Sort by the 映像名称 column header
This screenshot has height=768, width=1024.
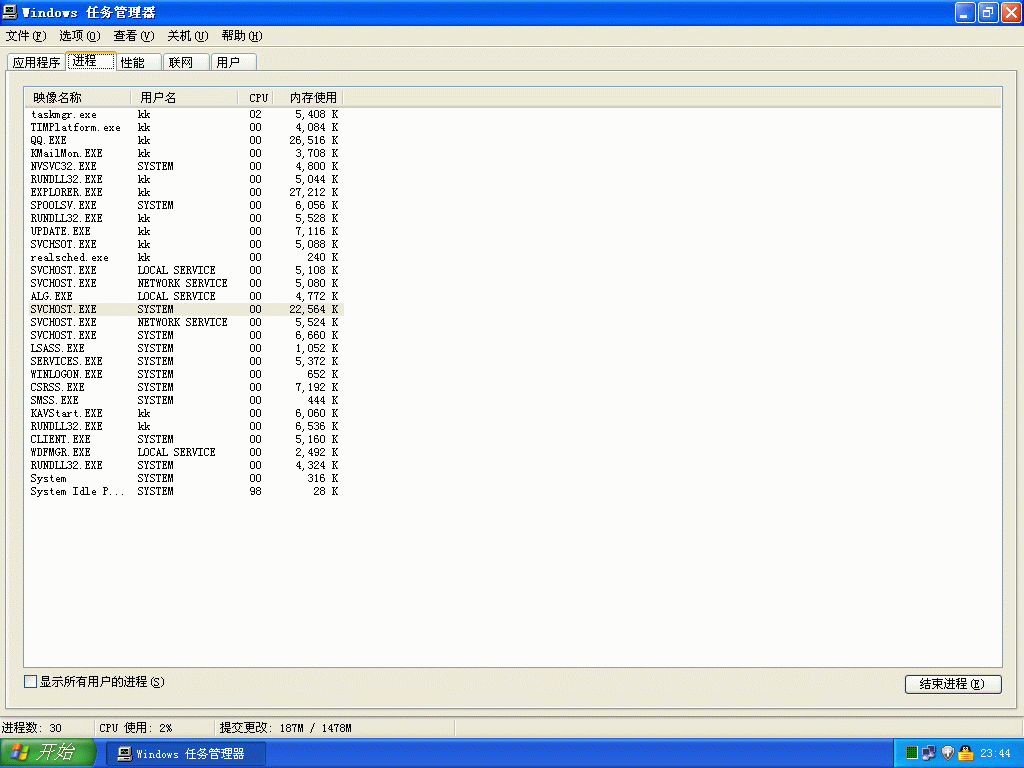pyautogui.click(x=78, y=97)
